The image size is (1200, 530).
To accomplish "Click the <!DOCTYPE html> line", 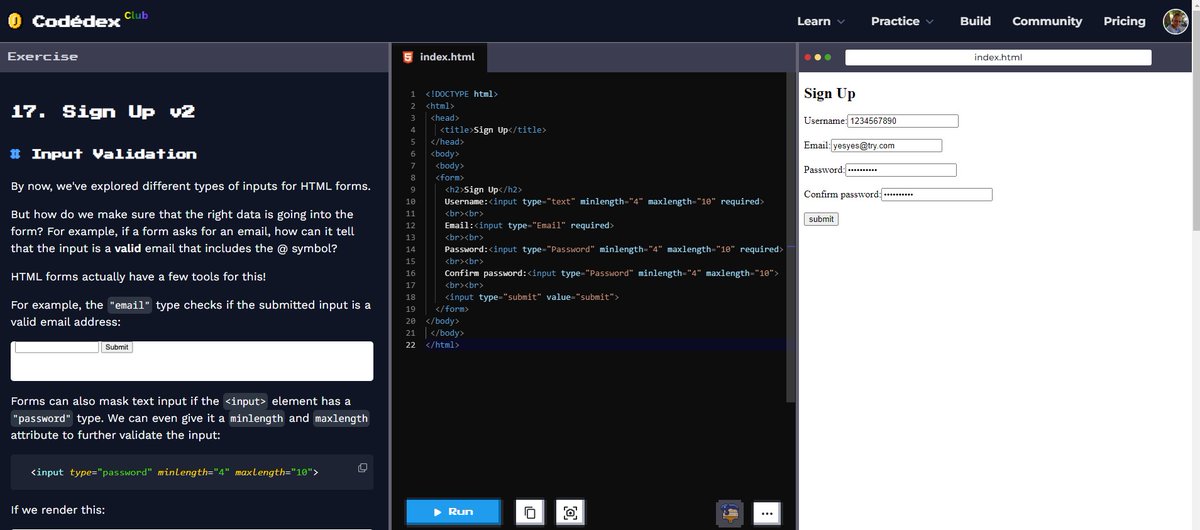I will (x=461, y=94).
